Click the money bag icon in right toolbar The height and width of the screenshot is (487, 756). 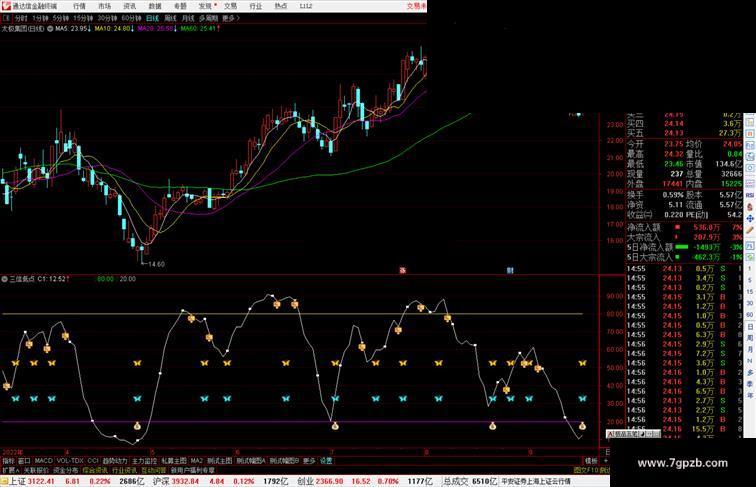pyautogui.click(x=750, y=207)
